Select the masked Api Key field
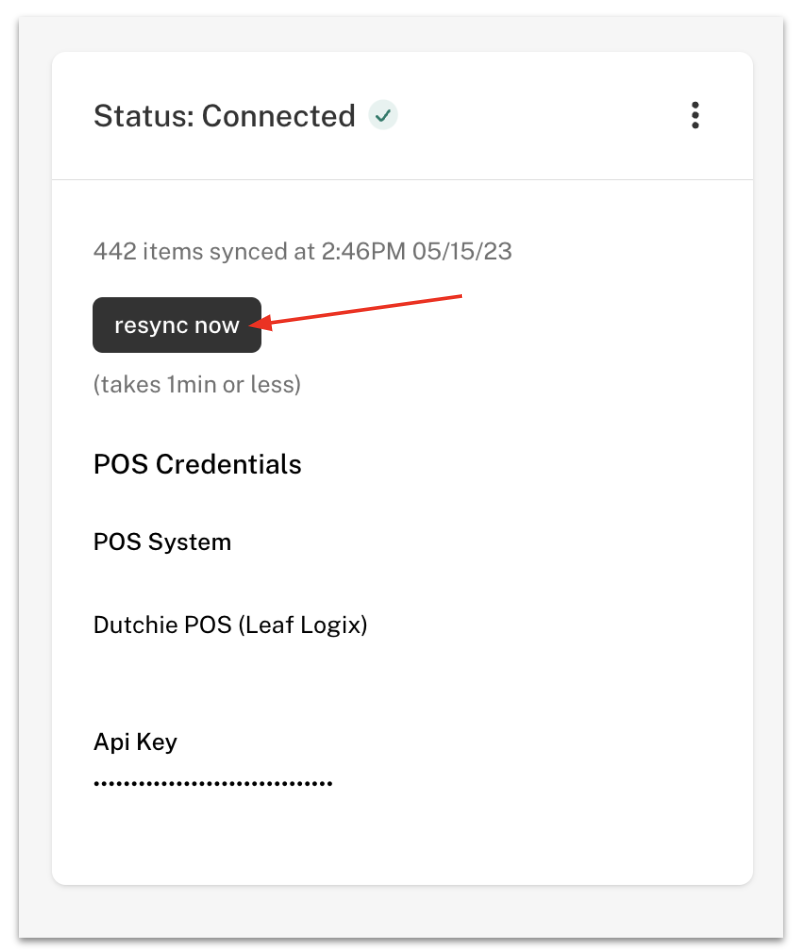 point(213,783)
